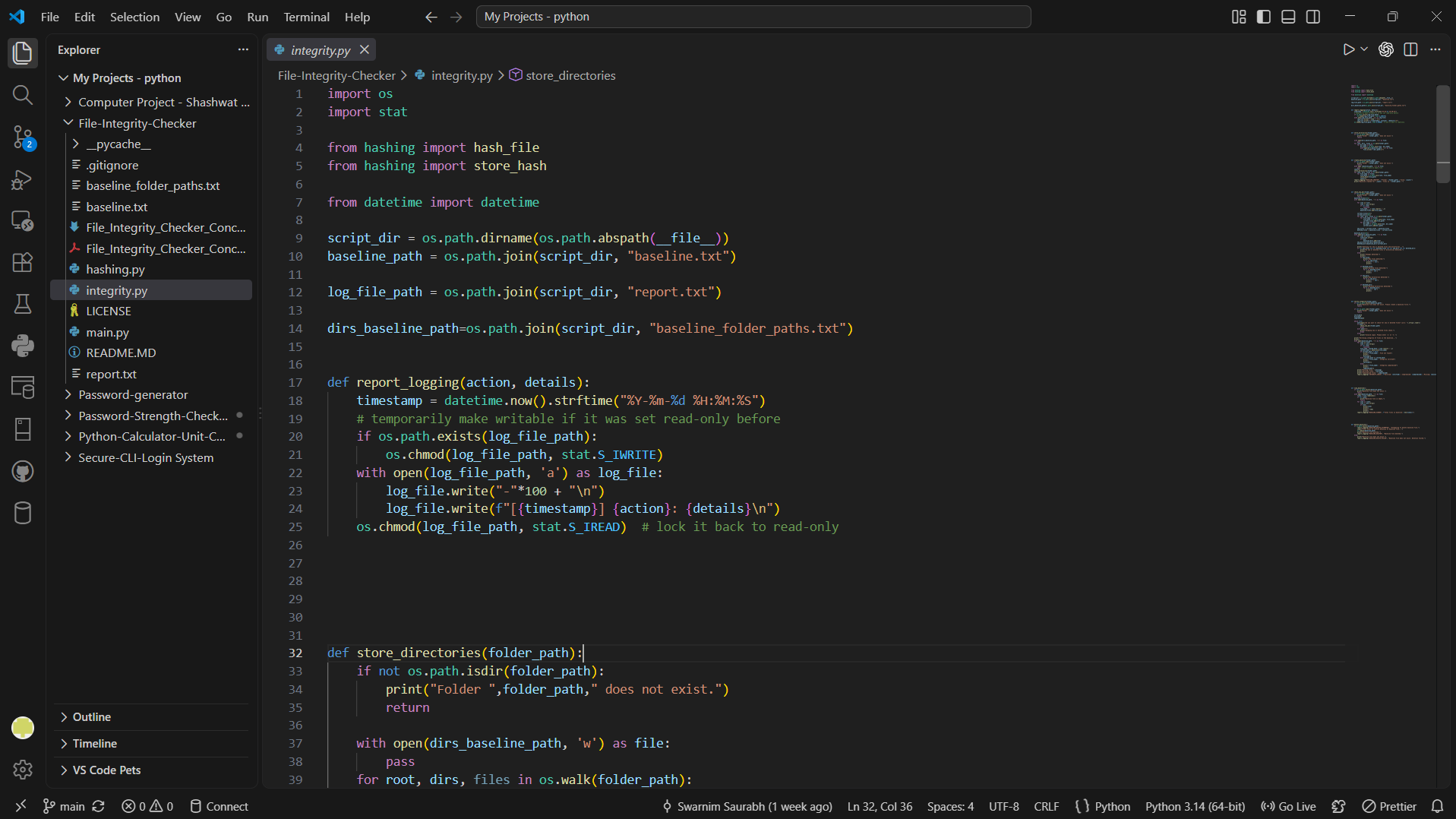Image resolution: width=1456 pixels, height=819 pixels.
Task: Select Python 3.14 interpreter in status bar
Action: point(1195,806)
